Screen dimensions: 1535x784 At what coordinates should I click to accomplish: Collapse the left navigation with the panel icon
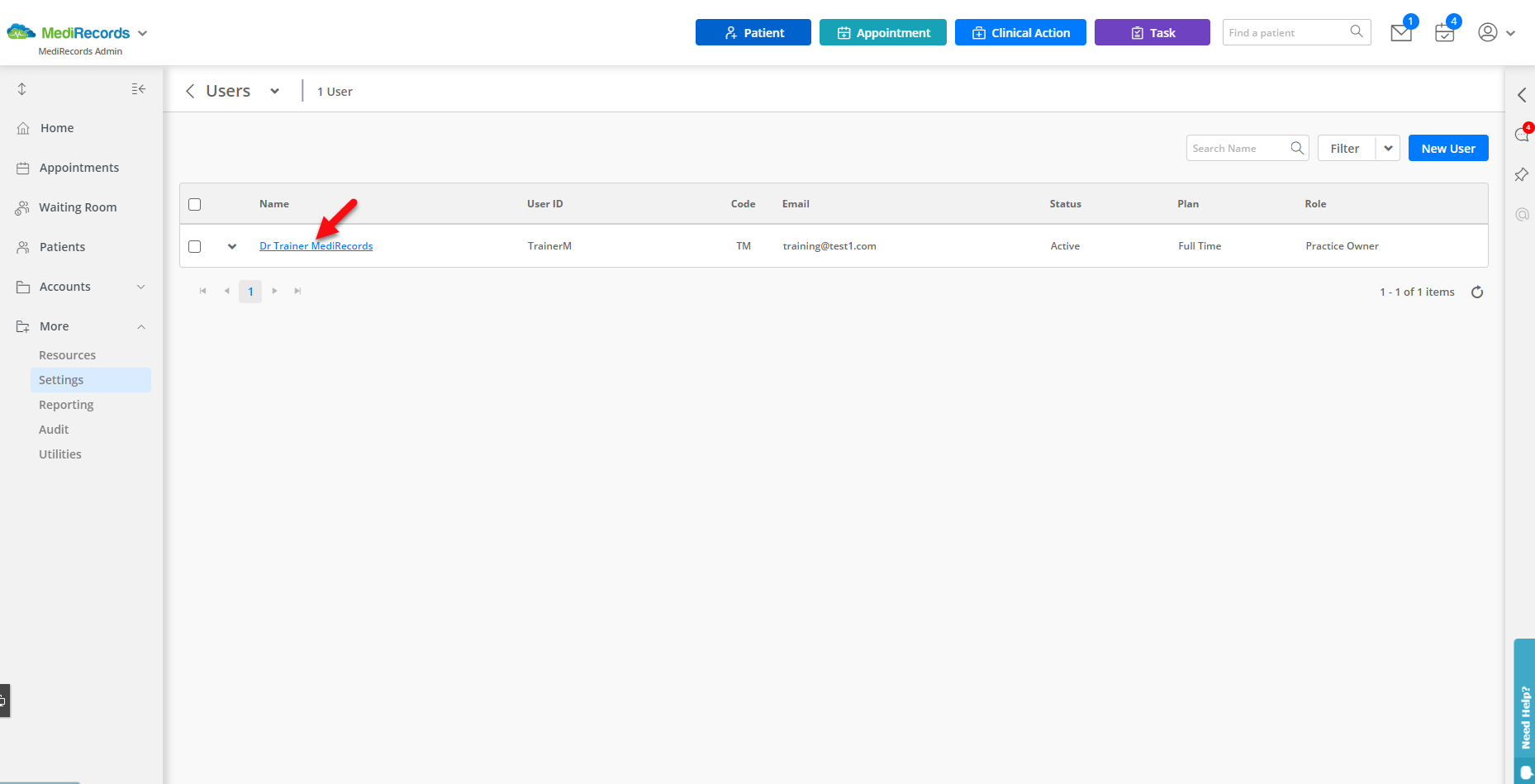[x=139, y=88]
